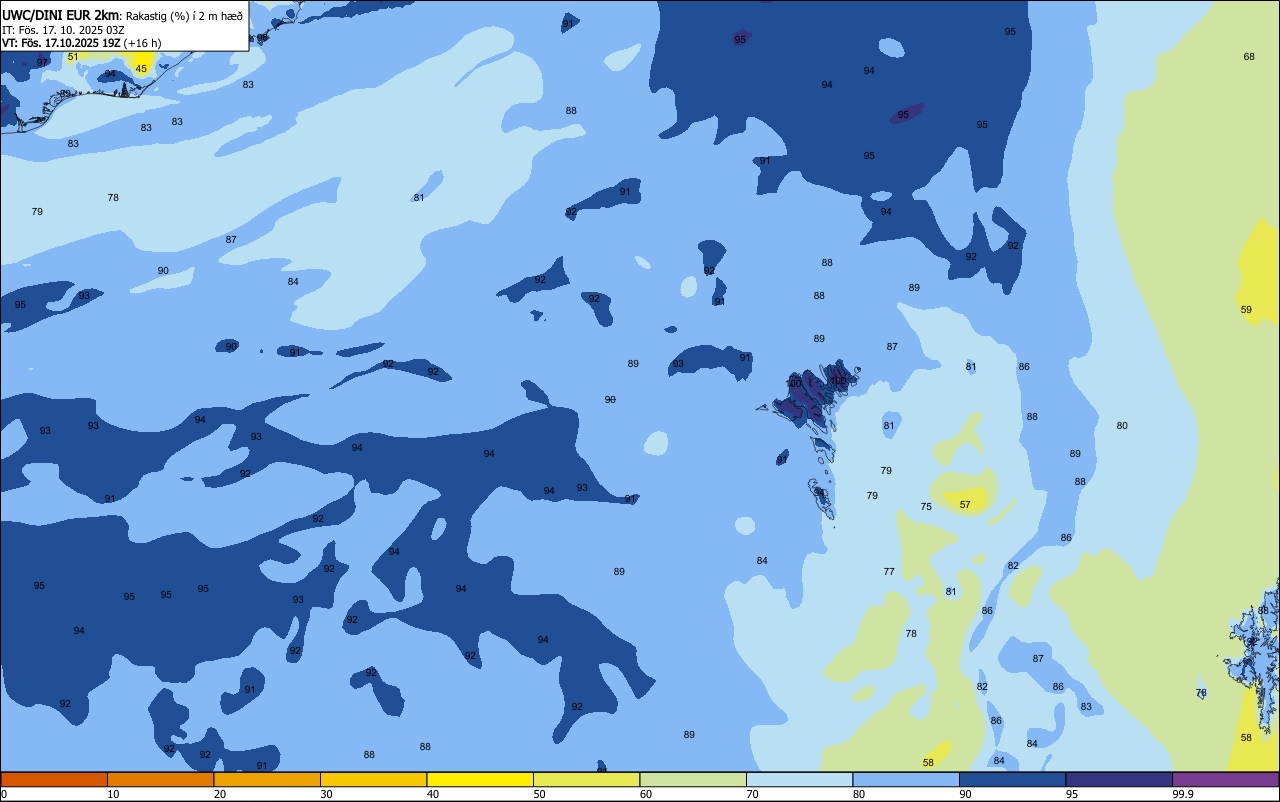The width and height of the screenshot is (1280, 802).
Task: Click the value 57 in the yellow spot
Action: [x=965, y=505]
